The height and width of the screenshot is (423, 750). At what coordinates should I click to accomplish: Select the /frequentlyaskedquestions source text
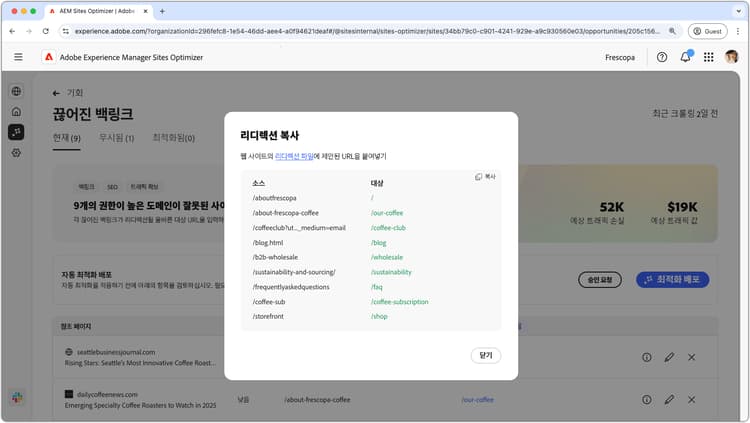(291, 287)
